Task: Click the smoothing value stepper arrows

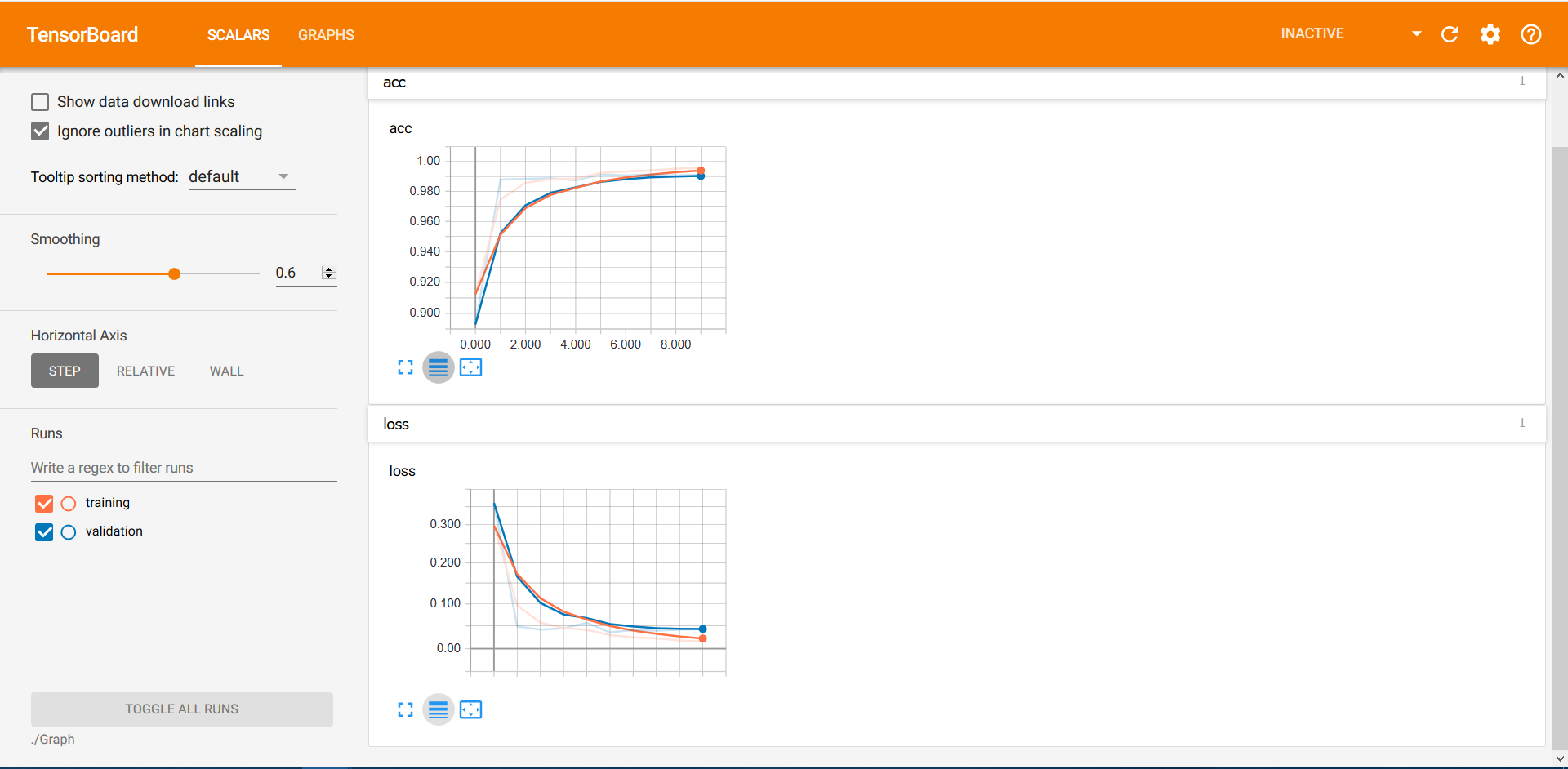Action: (x=329, y=273)
